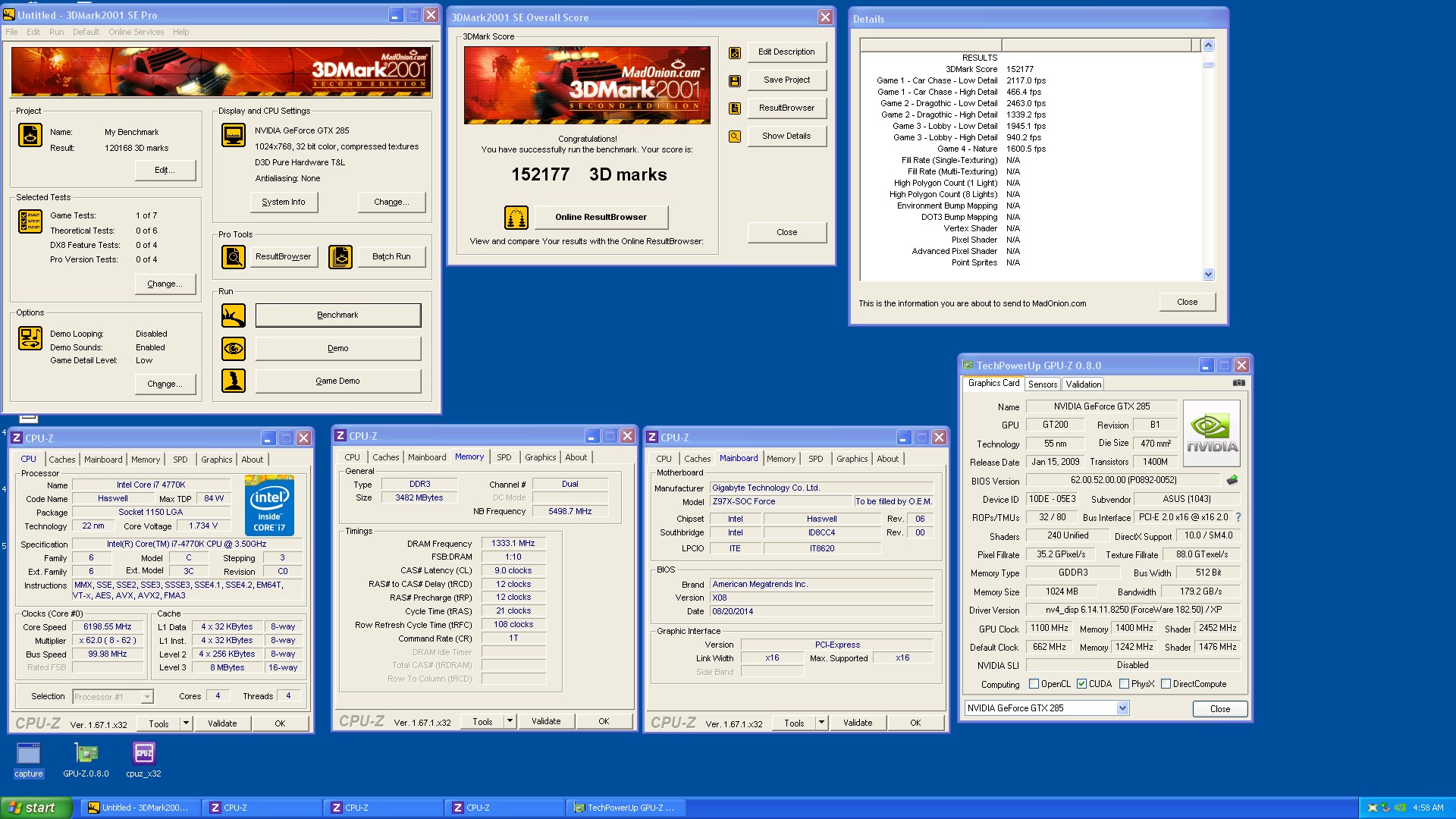Click the Display and CPU Settings monitor icon

pyautogui.click(x=234, y=135)
